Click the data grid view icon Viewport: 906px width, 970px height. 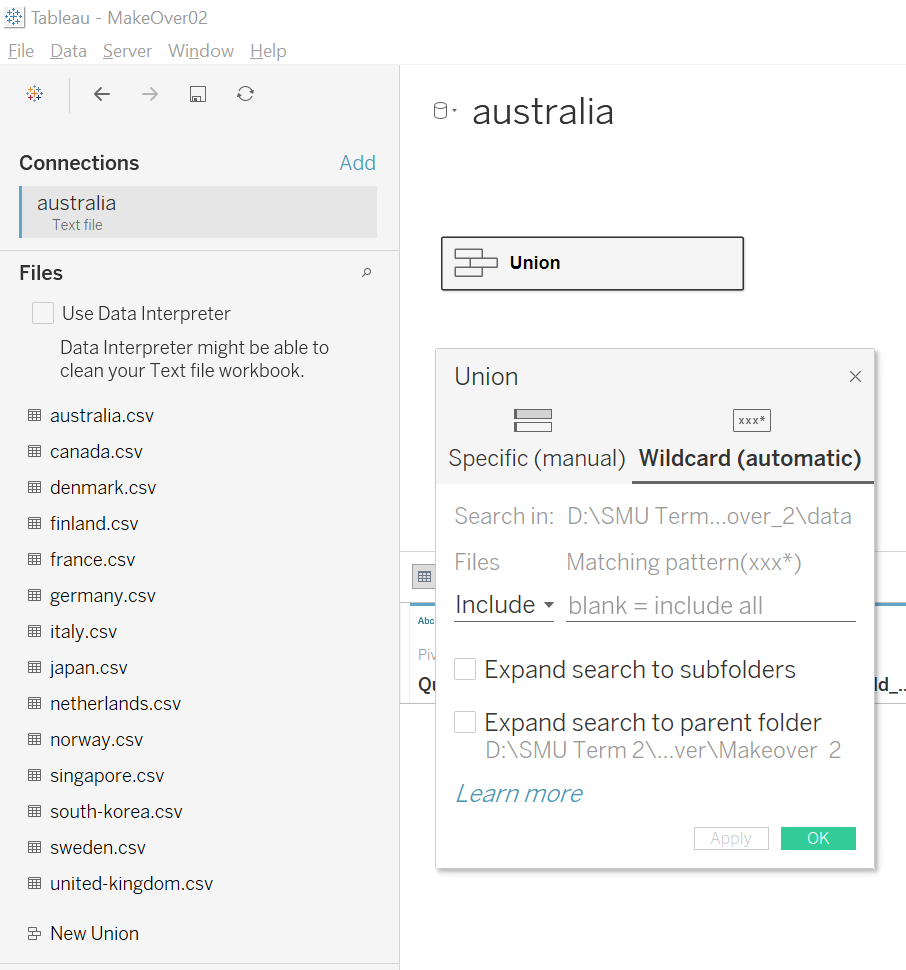coord(425,577)
